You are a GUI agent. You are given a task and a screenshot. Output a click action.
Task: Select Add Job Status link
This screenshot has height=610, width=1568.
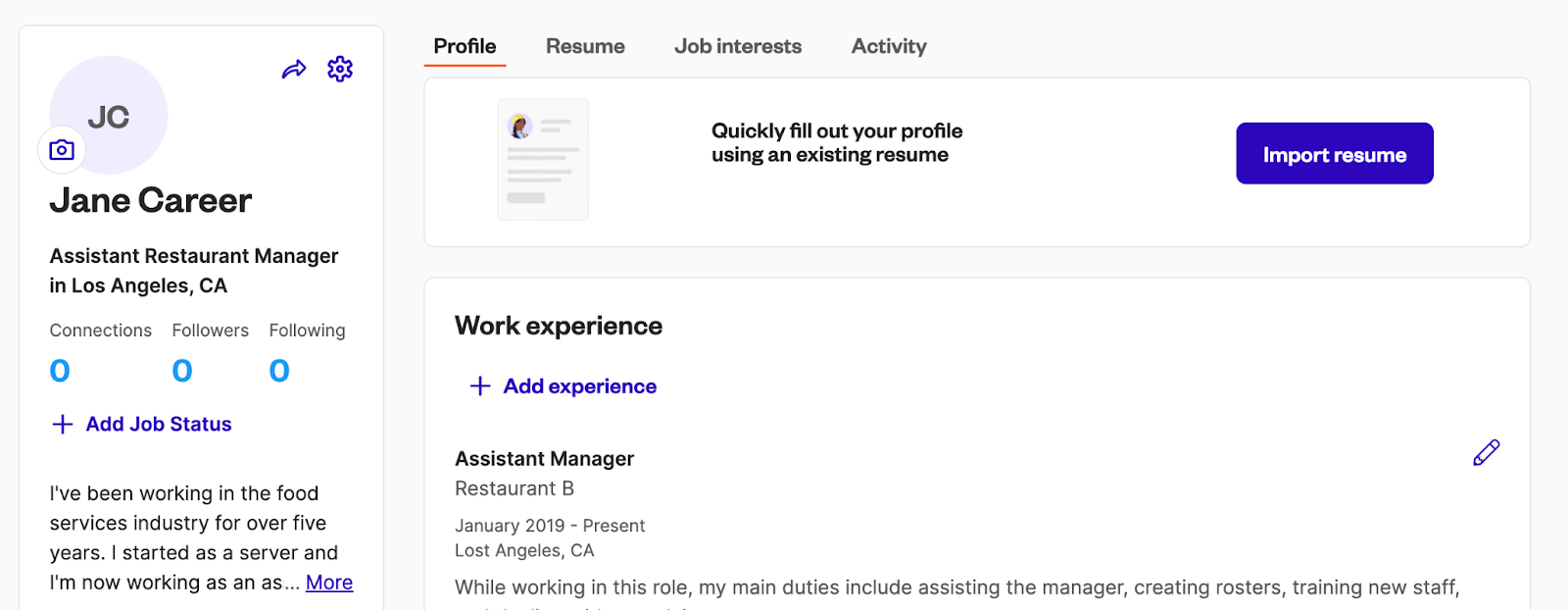(x=159, y=424)
